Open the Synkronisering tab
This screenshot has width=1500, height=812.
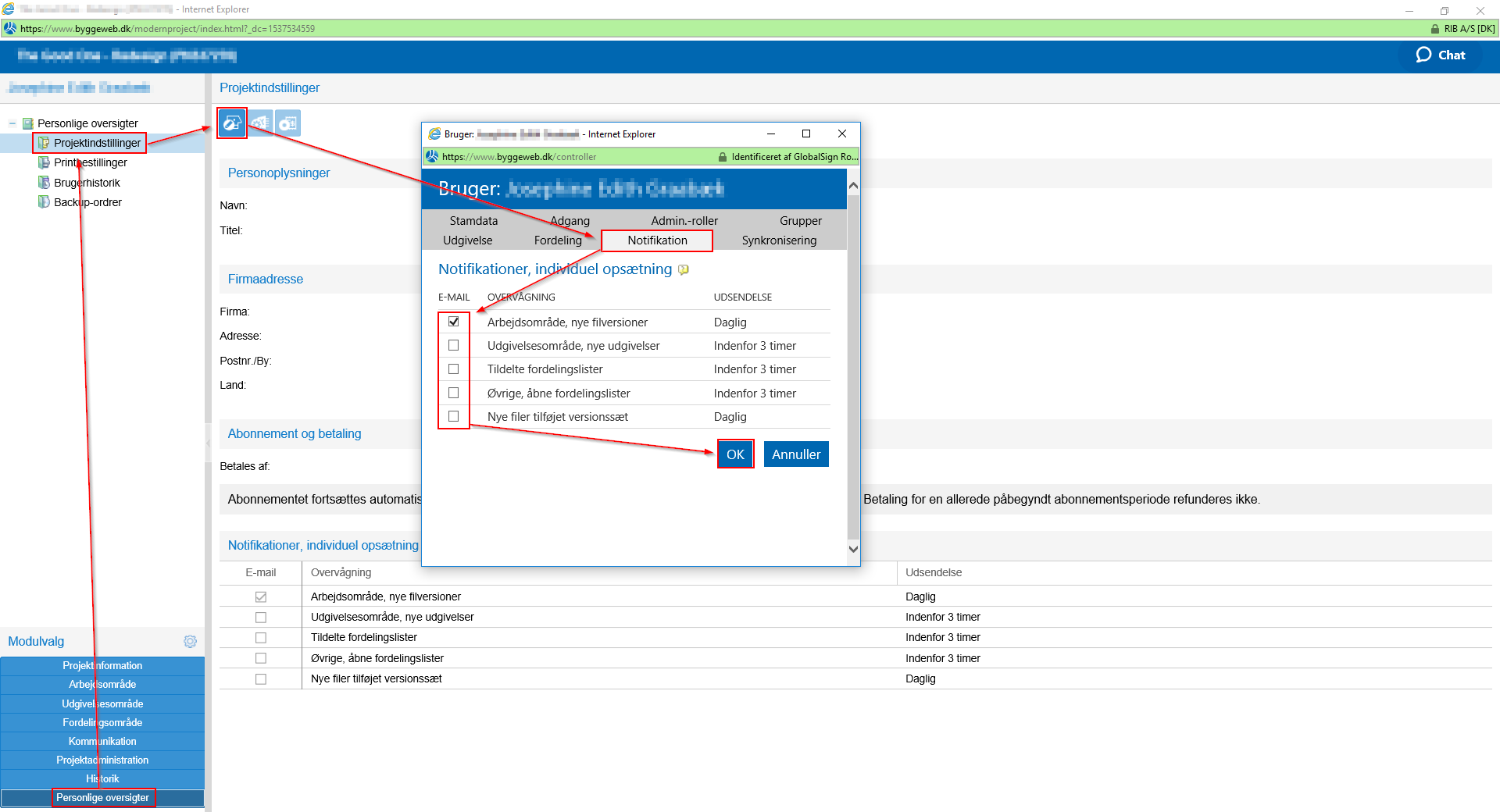[x=779, y=240]
